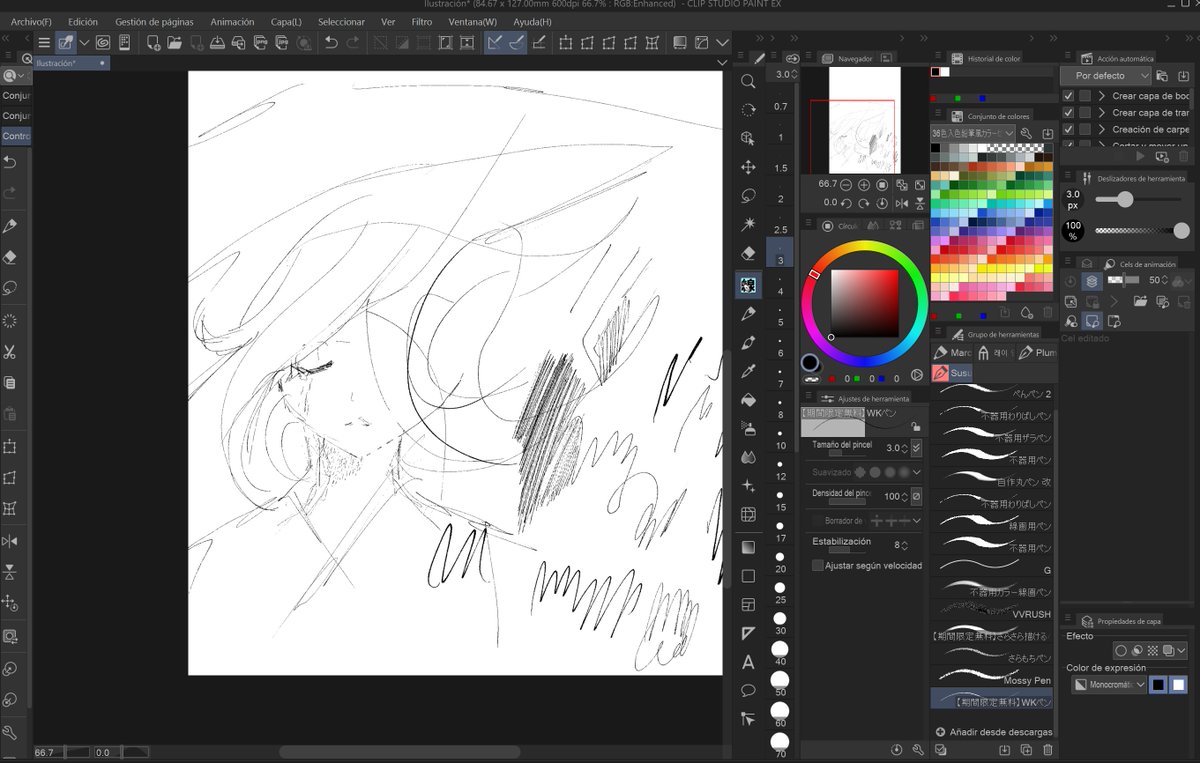The image size is (1200, 763).
Task: Zoom in in Navigator panel
Action: (864, 185)
